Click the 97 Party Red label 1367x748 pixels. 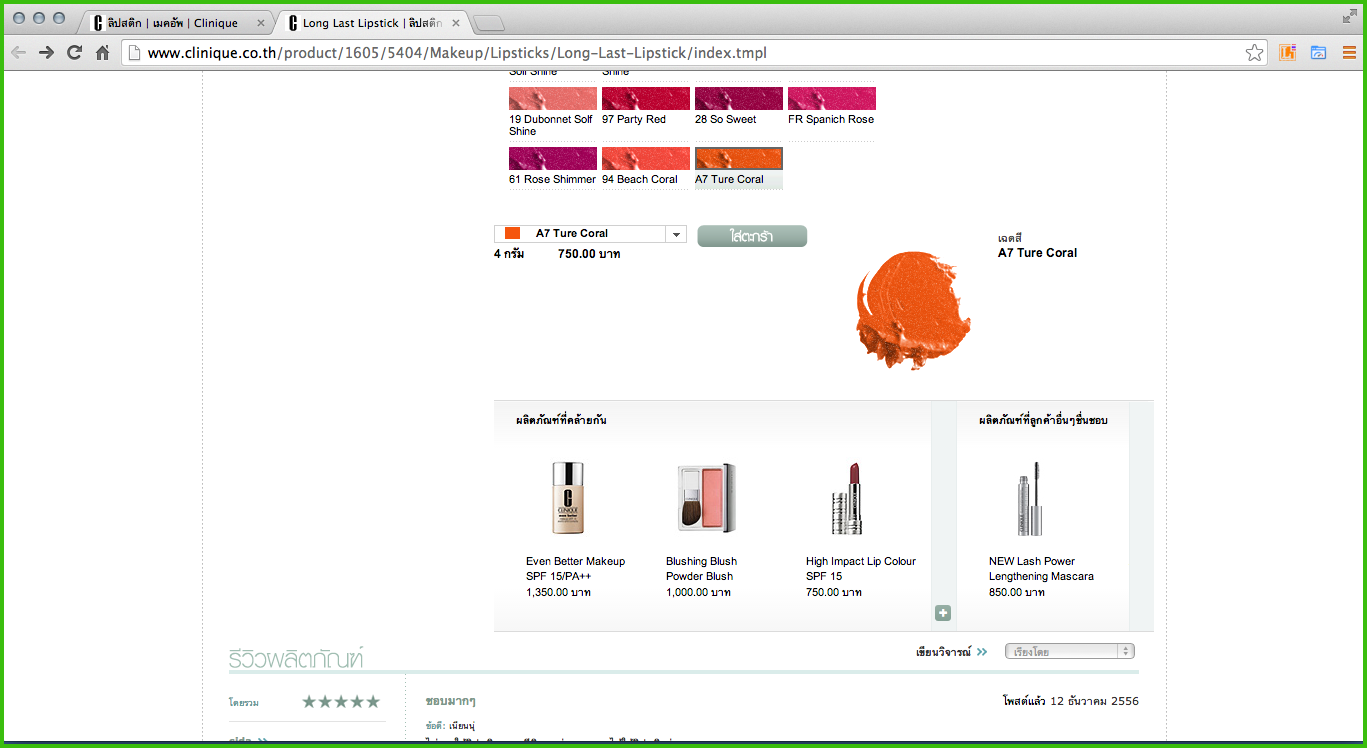click(x=634, y=120)
